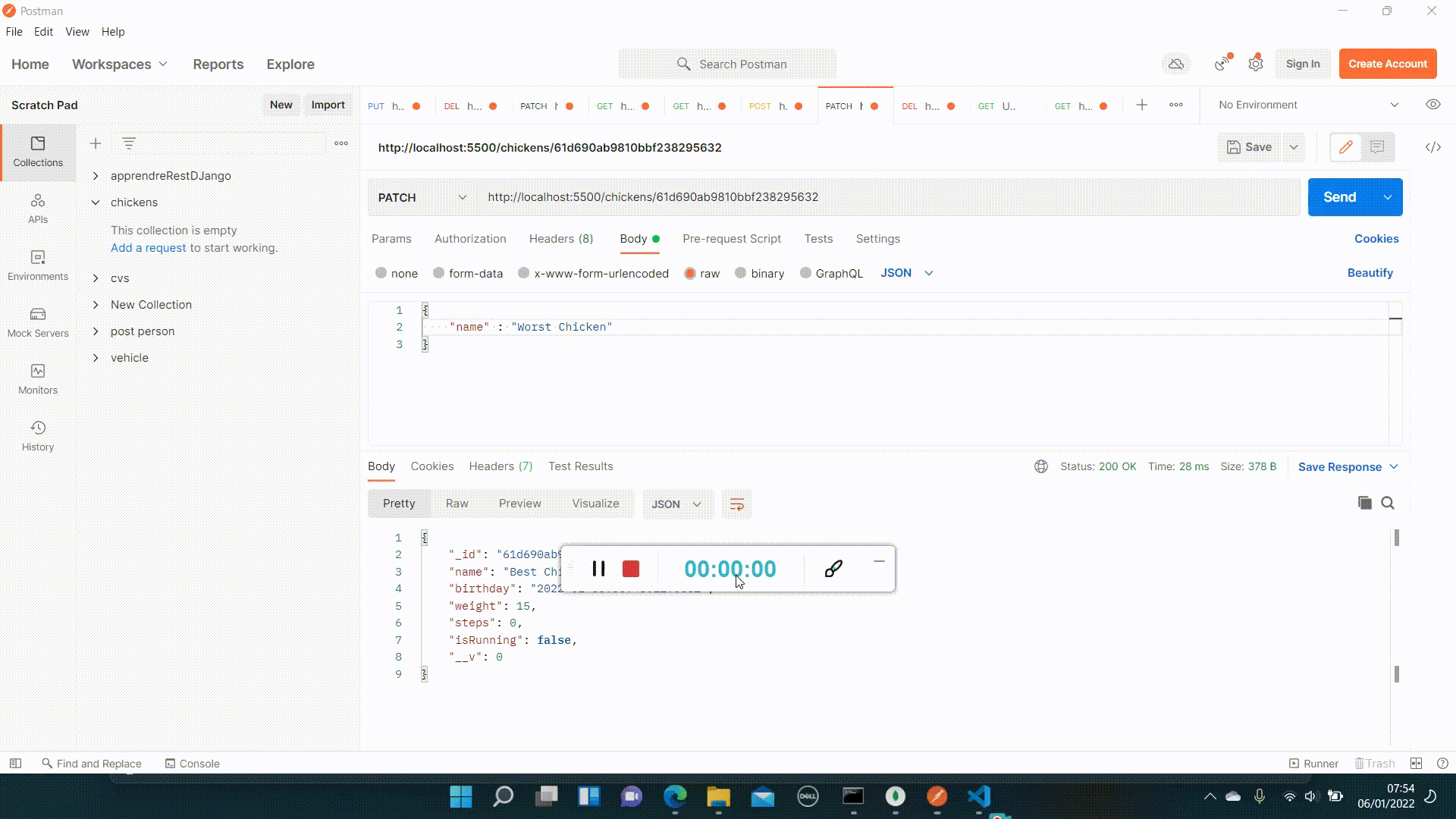The width and height of the screenshot is (1456, 819).
Task: Click Add a request in chickens collection
Action: pos(148,247)
